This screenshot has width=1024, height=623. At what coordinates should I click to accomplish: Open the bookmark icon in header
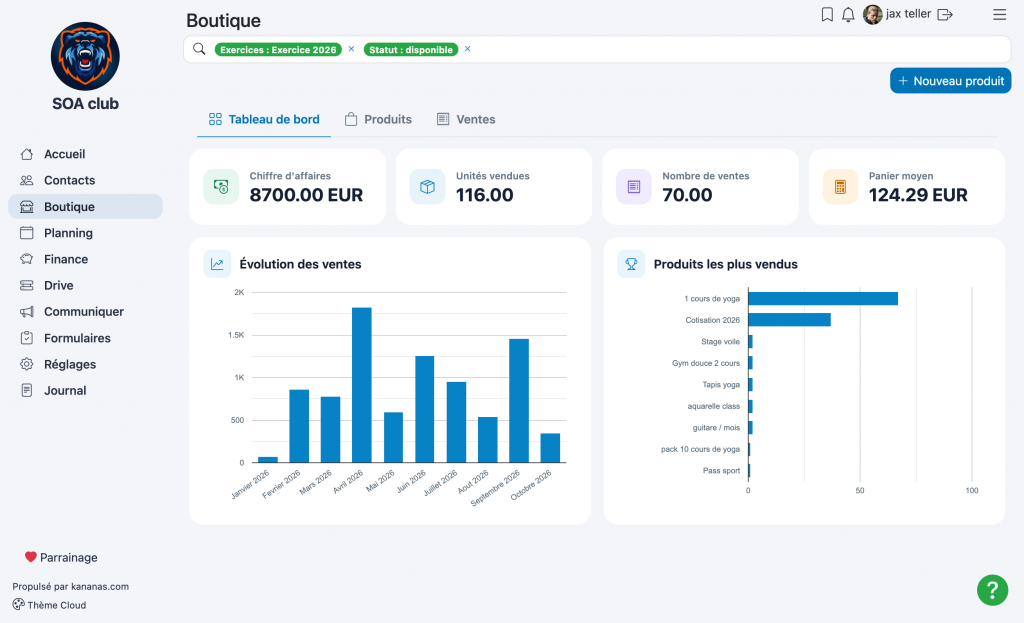(x=827, y=14)
